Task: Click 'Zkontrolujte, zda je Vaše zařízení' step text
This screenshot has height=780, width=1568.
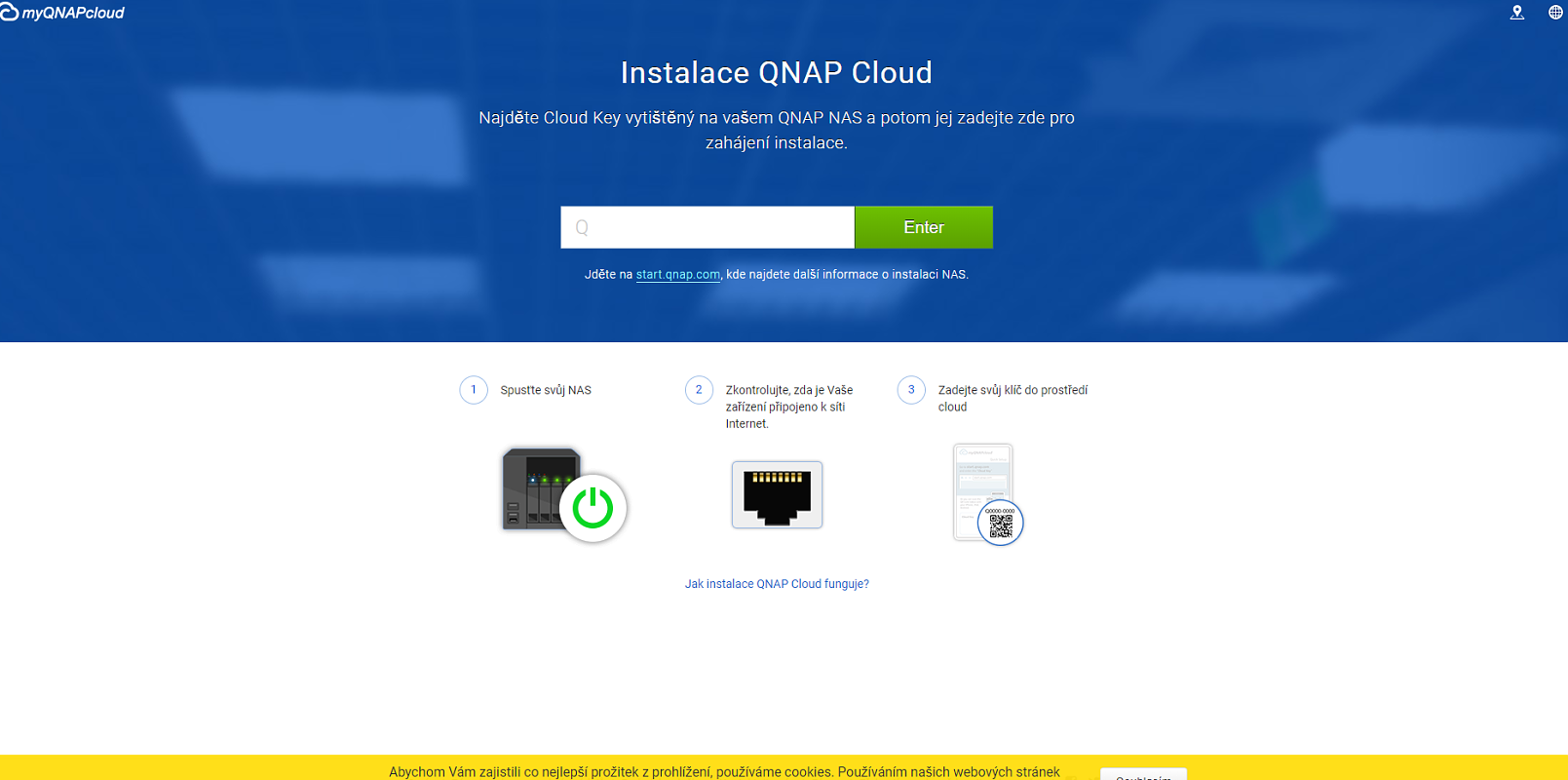Action: 789,407
